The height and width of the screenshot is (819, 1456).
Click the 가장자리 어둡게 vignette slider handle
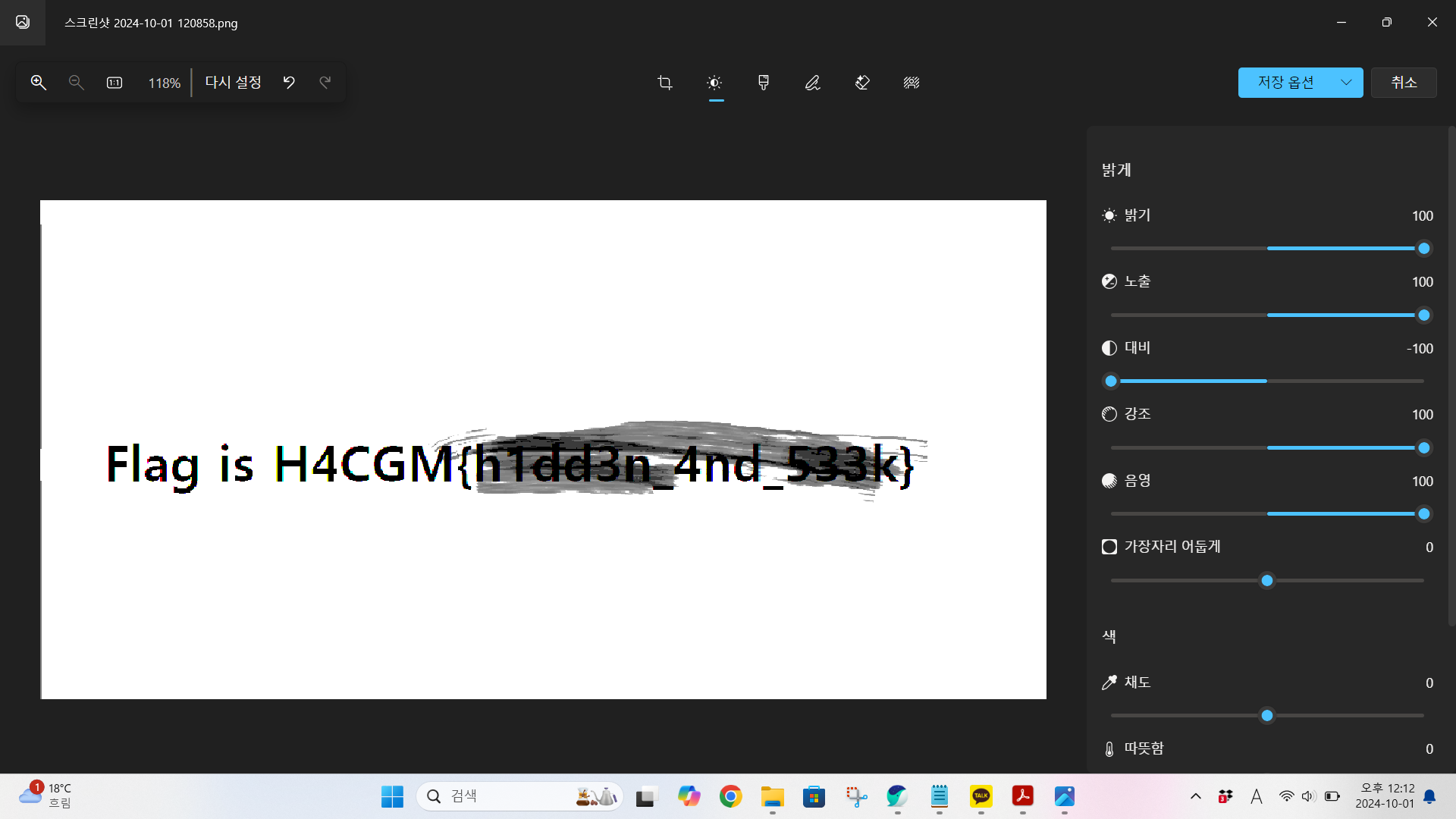(x=1267, y=581)
